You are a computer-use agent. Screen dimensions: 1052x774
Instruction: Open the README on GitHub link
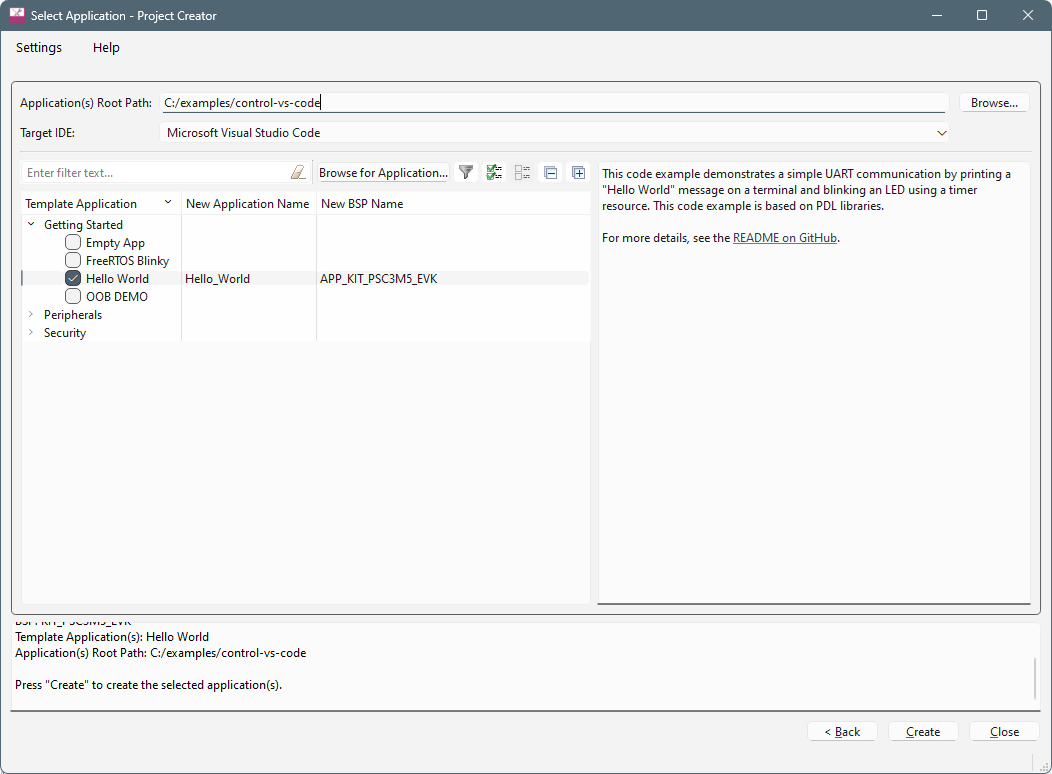point(785,238)
